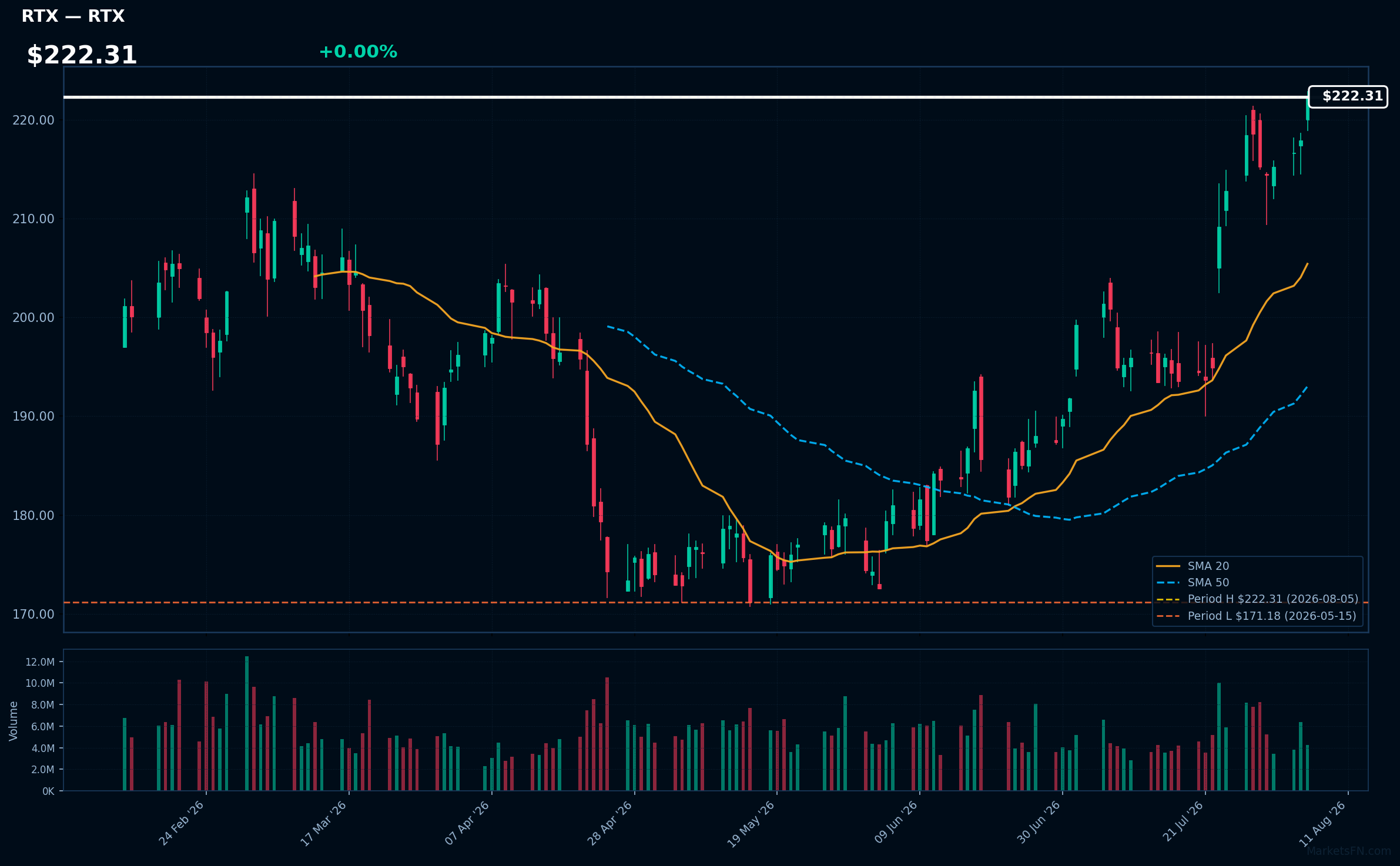
Task: Click the 200.00 price axis label
Action: click(34, 317)
